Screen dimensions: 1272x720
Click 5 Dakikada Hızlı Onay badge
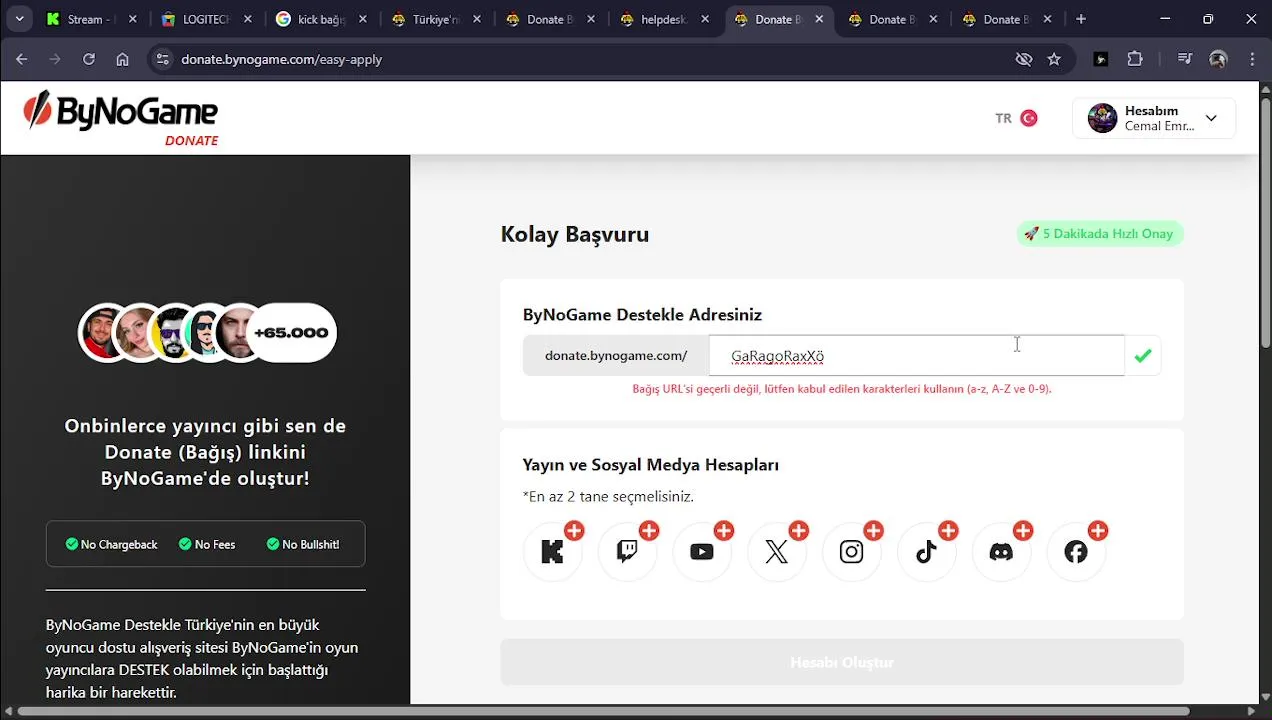1100,233
